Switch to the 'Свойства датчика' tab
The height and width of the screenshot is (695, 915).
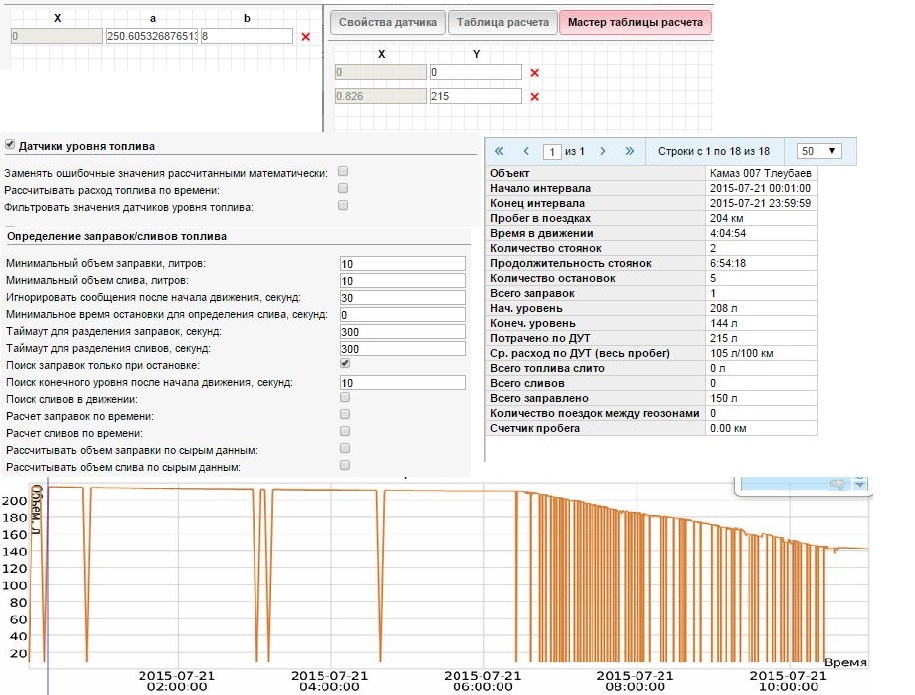click(387, 23)
